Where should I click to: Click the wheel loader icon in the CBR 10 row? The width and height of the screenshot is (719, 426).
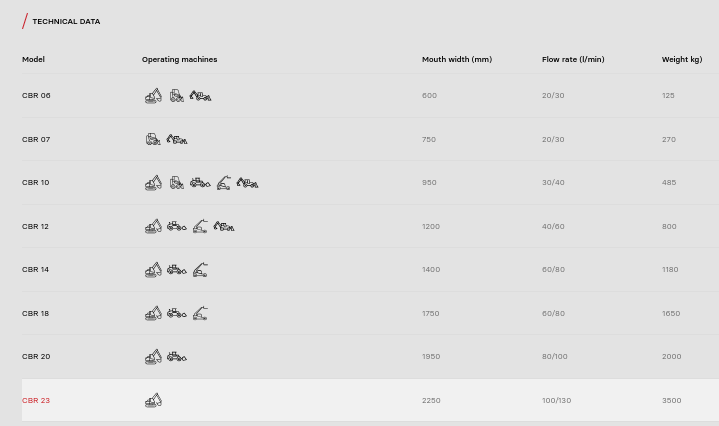[200, 183]
